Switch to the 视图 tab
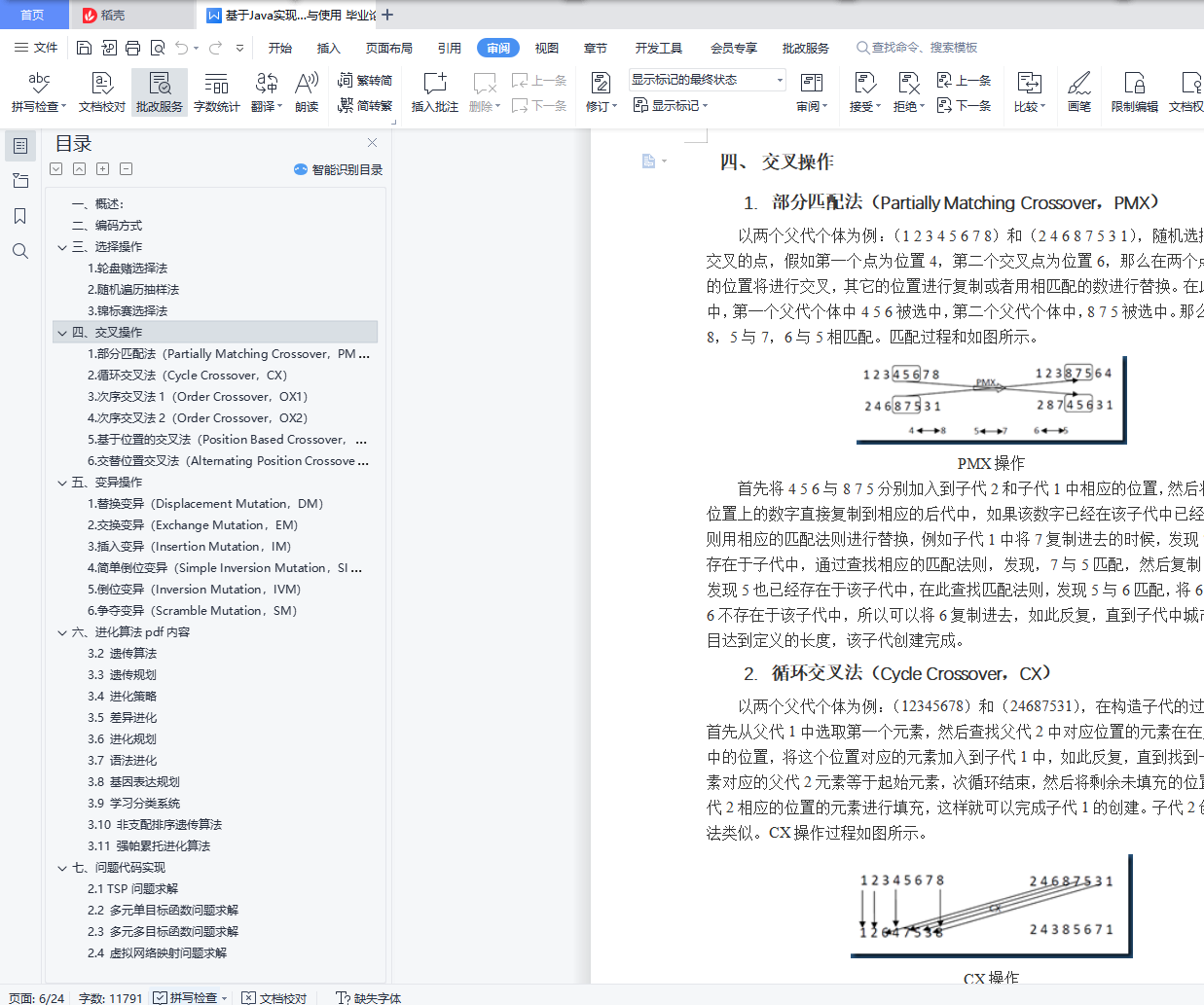Screen dimensions: 1204x1005 547,48
